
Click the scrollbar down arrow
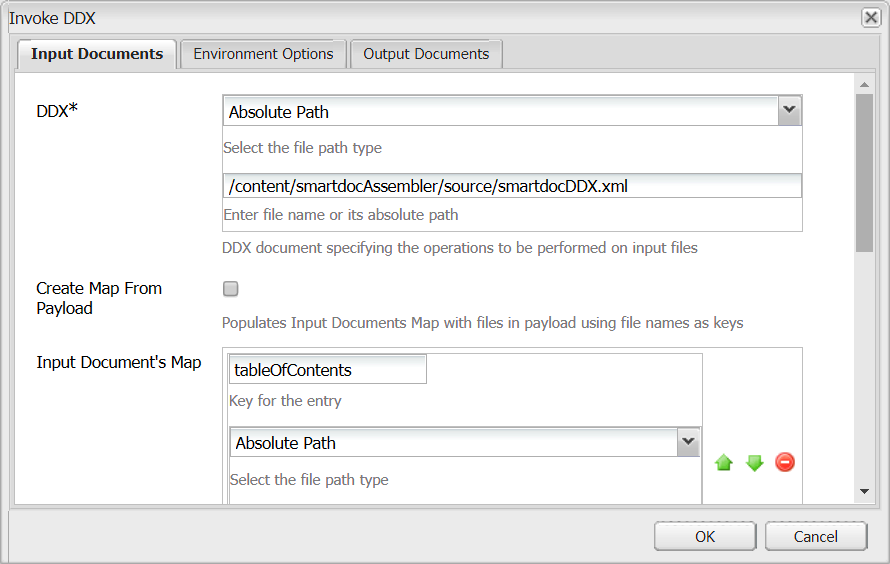(864, 491)
